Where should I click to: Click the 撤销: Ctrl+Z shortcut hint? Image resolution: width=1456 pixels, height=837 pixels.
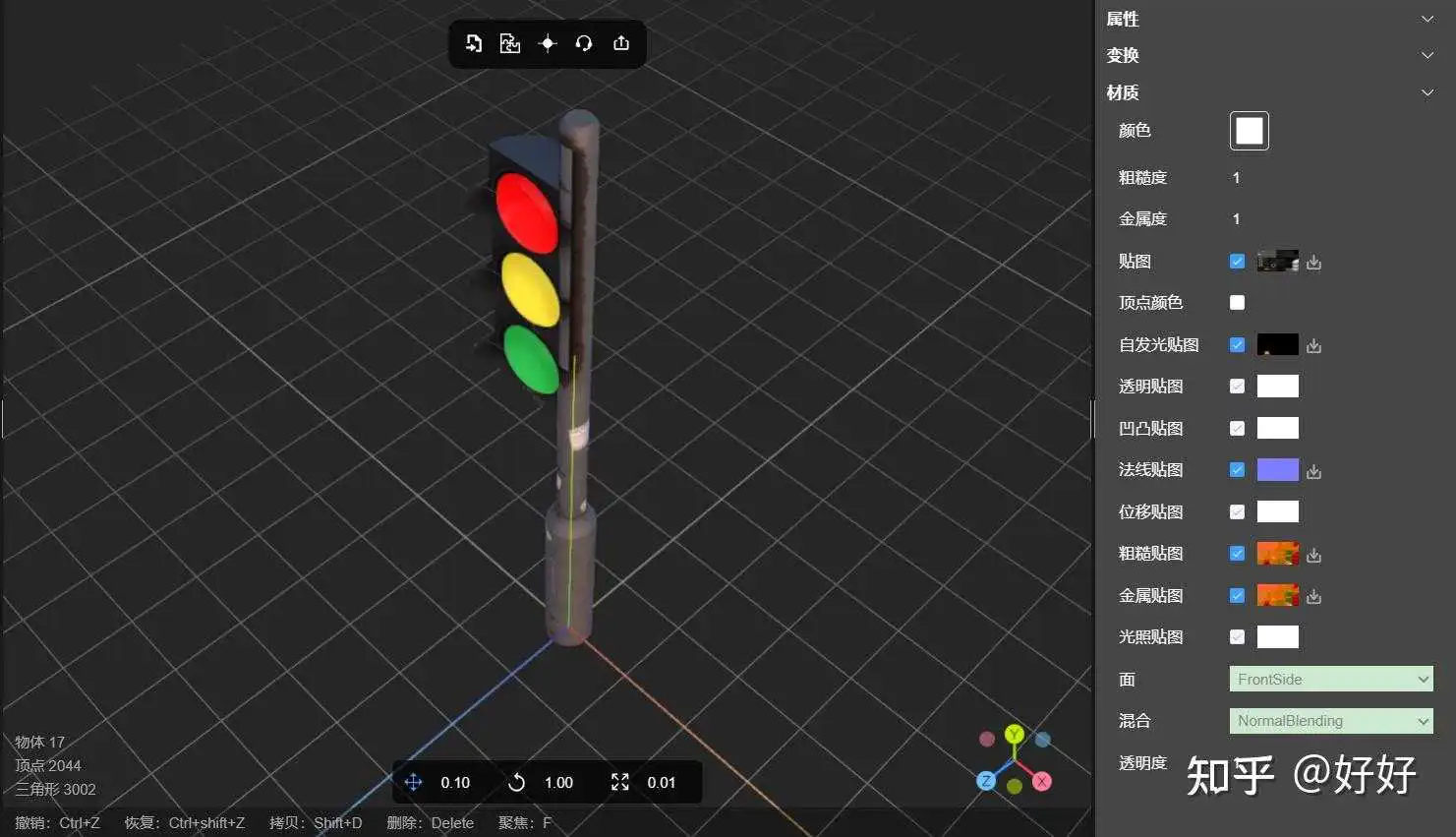57,822
